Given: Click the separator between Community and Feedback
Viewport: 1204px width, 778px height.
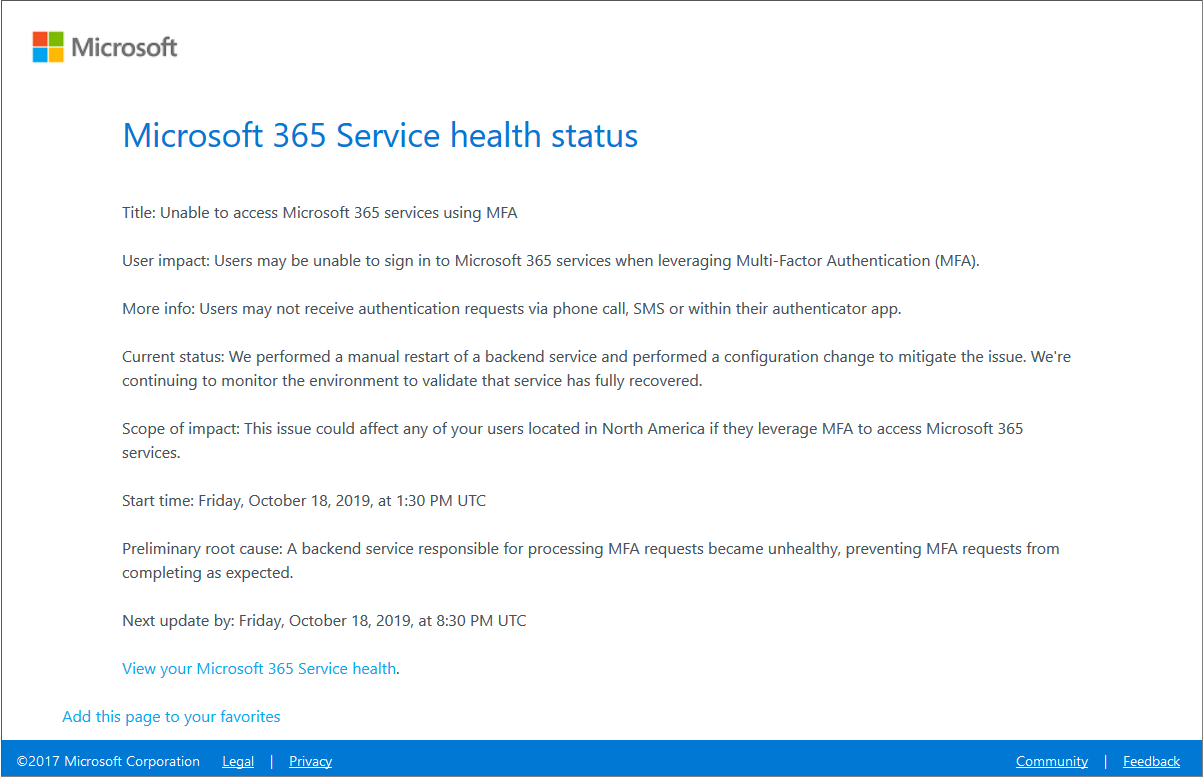Looking at the screenshot, I should coord(1105,761).
